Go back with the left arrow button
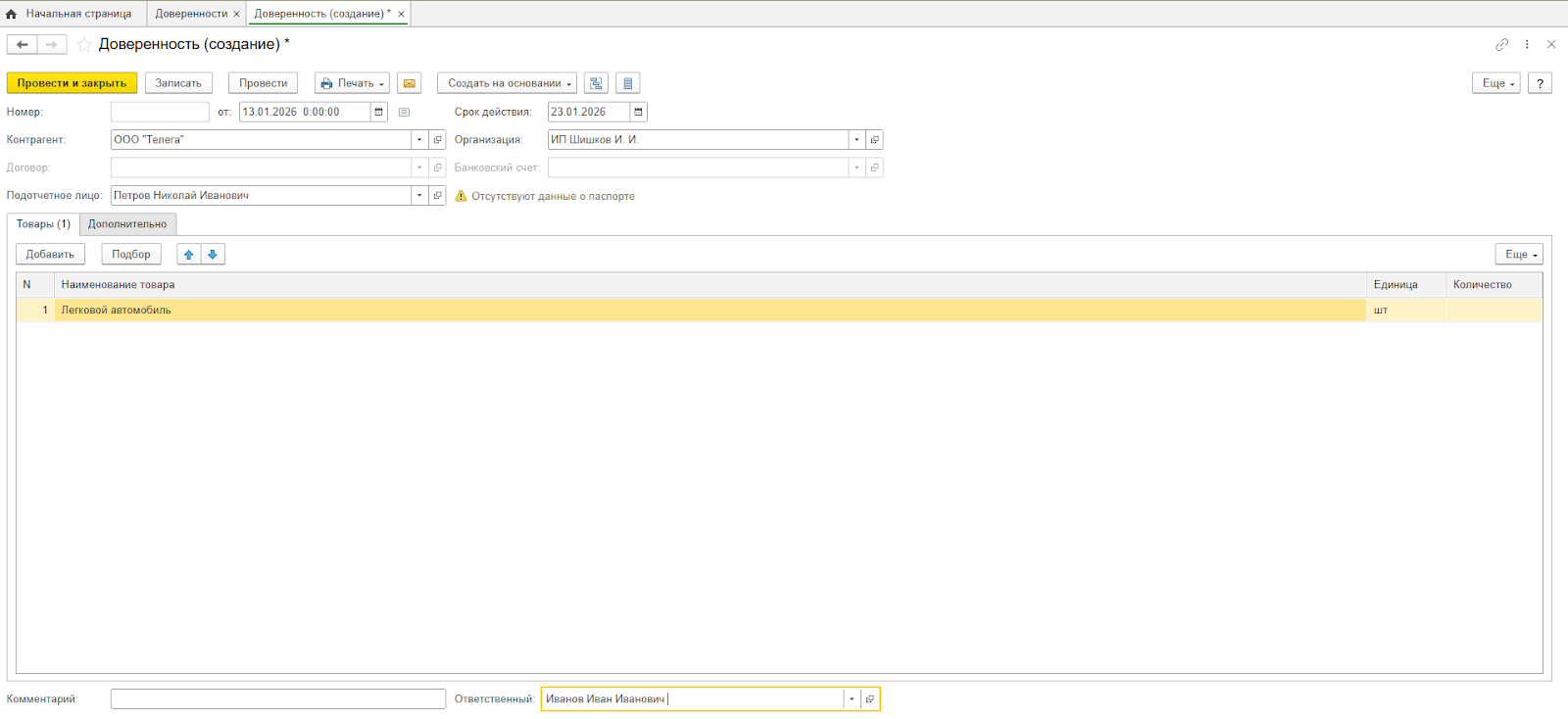Screen dimensions: 1568x719 [x=23, y=44]
